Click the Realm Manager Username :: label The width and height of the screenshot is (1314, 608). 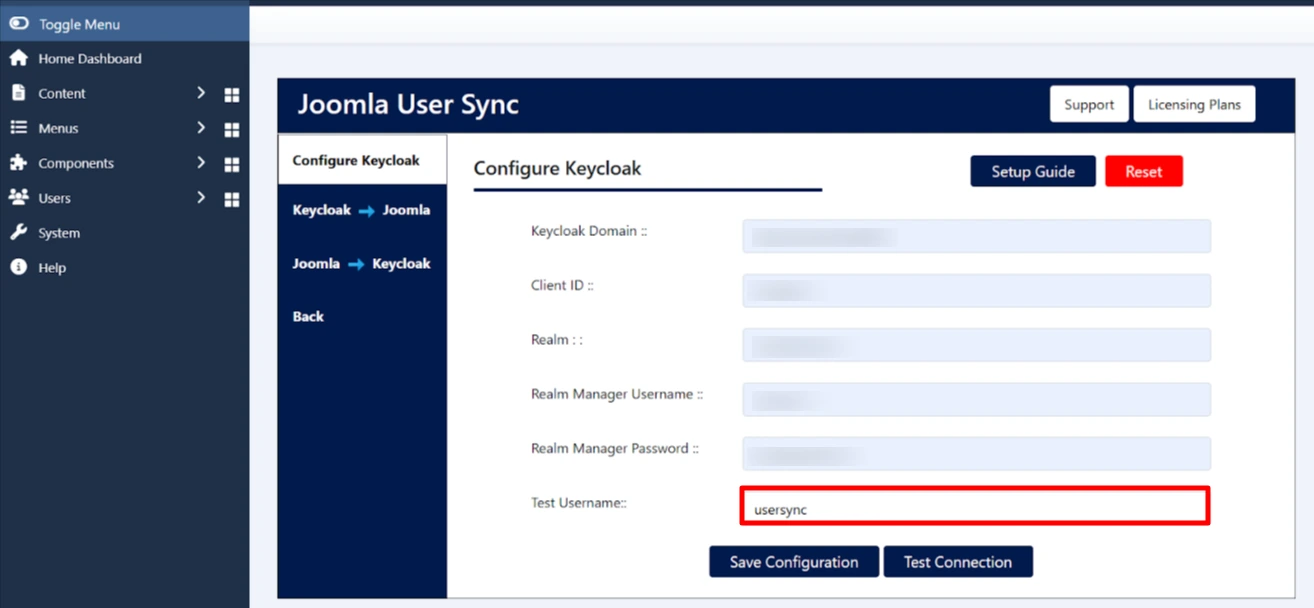click(x=616, y=395)
